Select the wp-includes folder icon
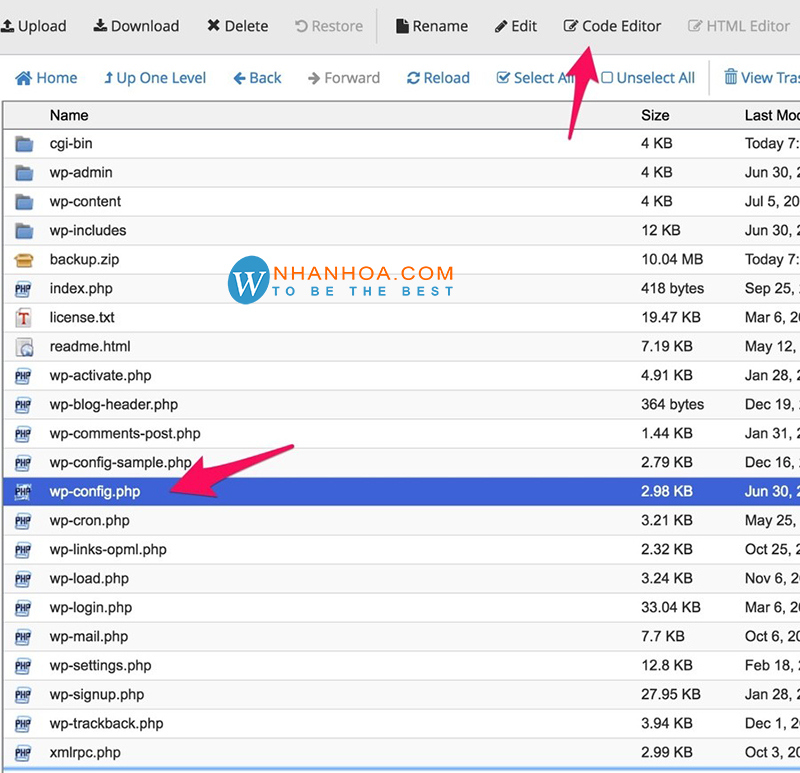The image size is (800, 773). (x=24, y=231)
